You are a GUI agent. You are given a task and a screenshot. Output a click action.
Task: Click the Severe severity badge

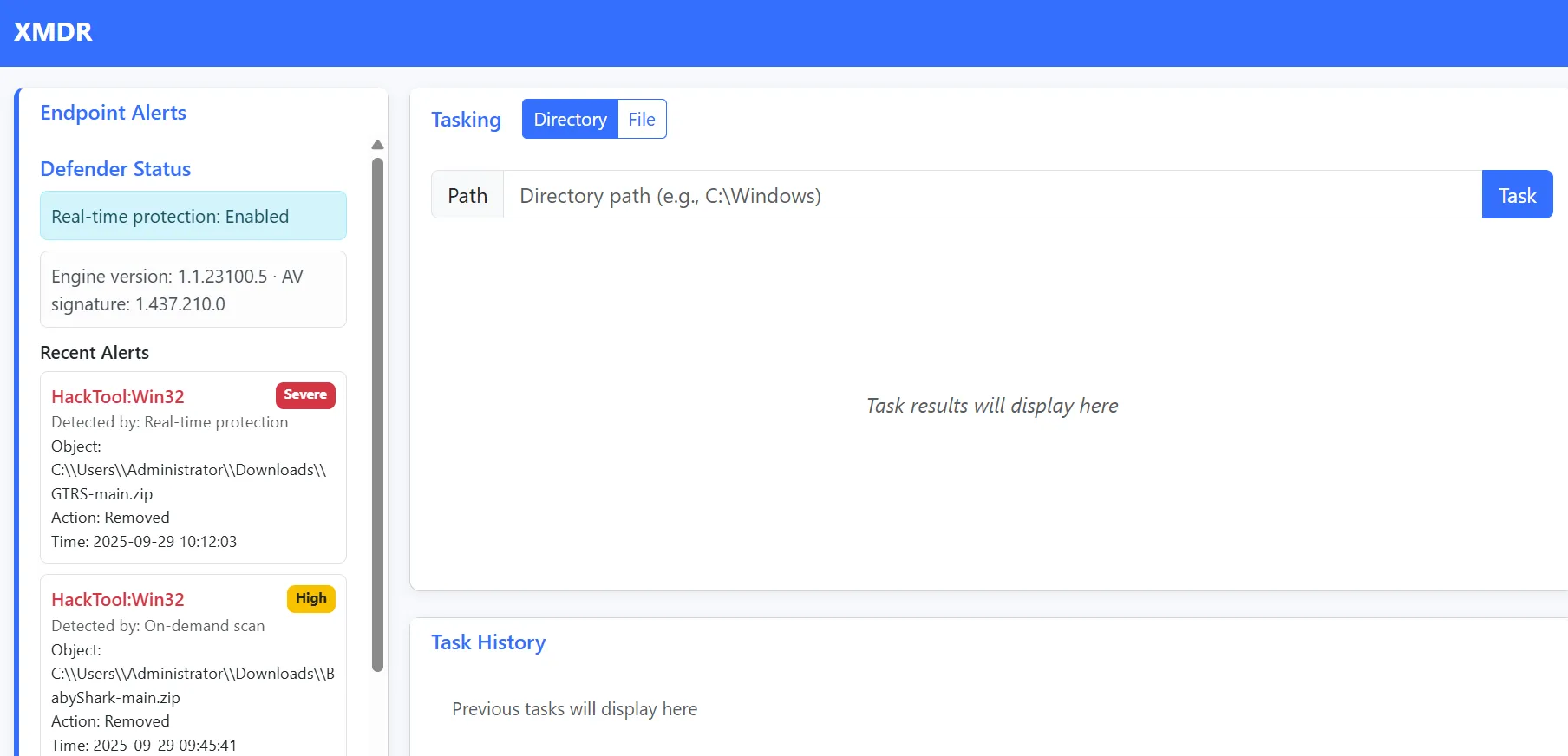click(x=305, y=395)
